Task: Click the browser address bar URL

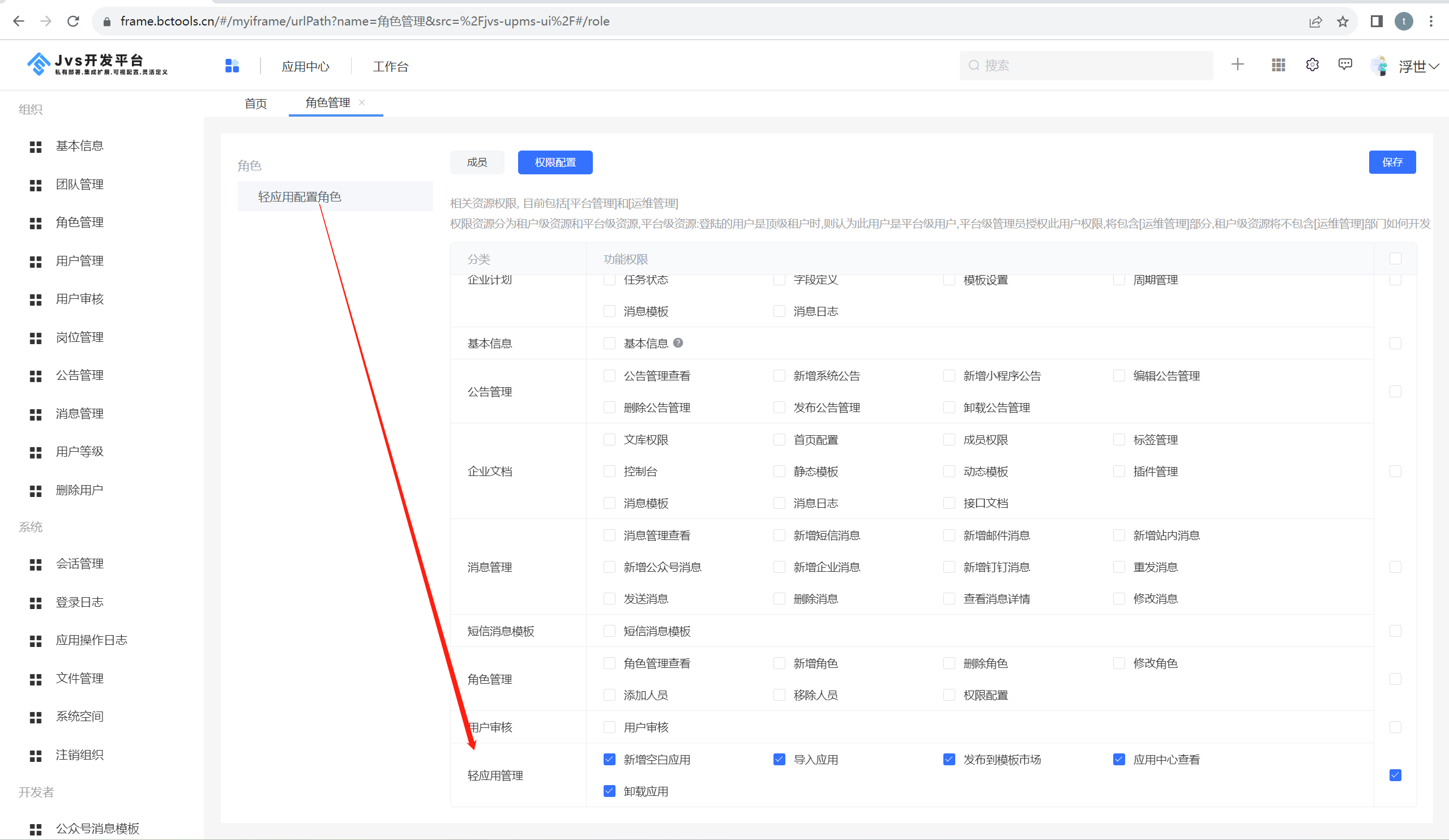Action: pyautogui.click(x=365, y=22)
